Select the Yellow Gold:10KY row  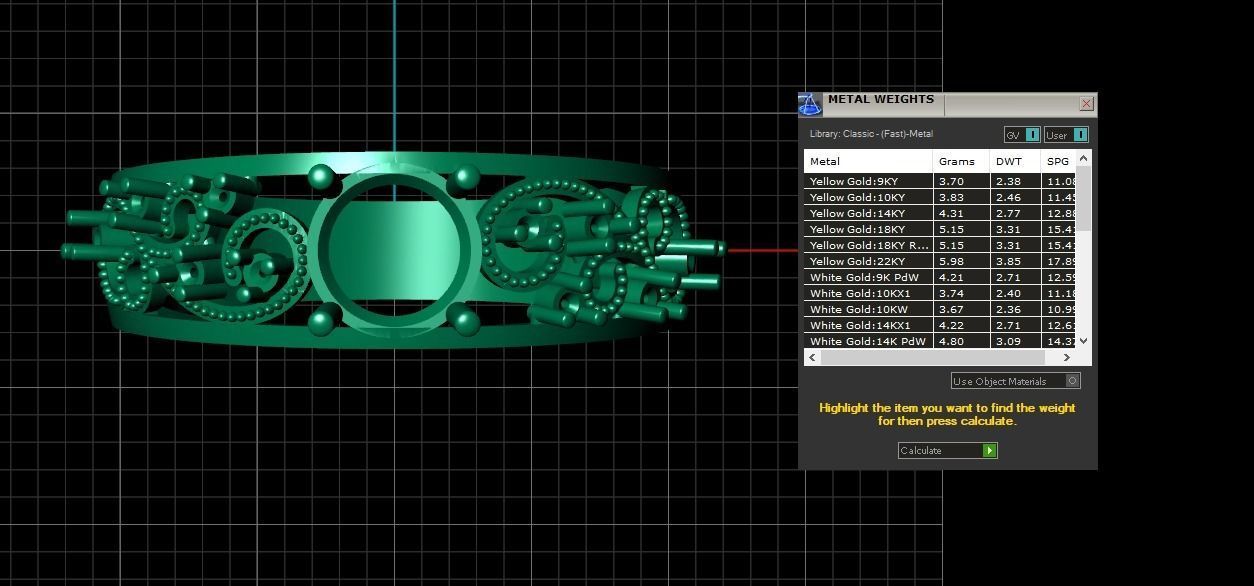tap(940, 197)
